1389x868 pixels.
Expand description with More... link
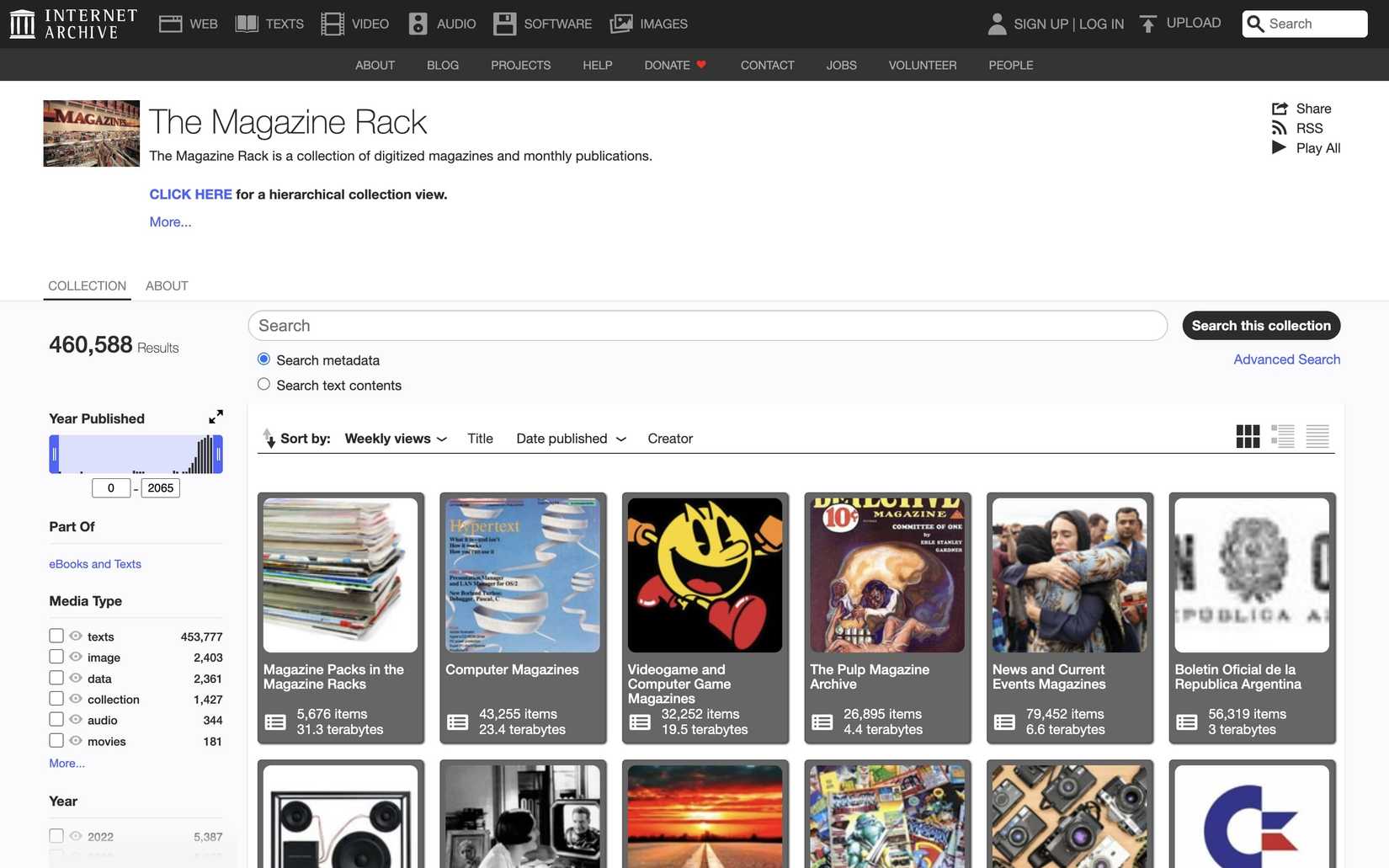[x=170, y=221]
